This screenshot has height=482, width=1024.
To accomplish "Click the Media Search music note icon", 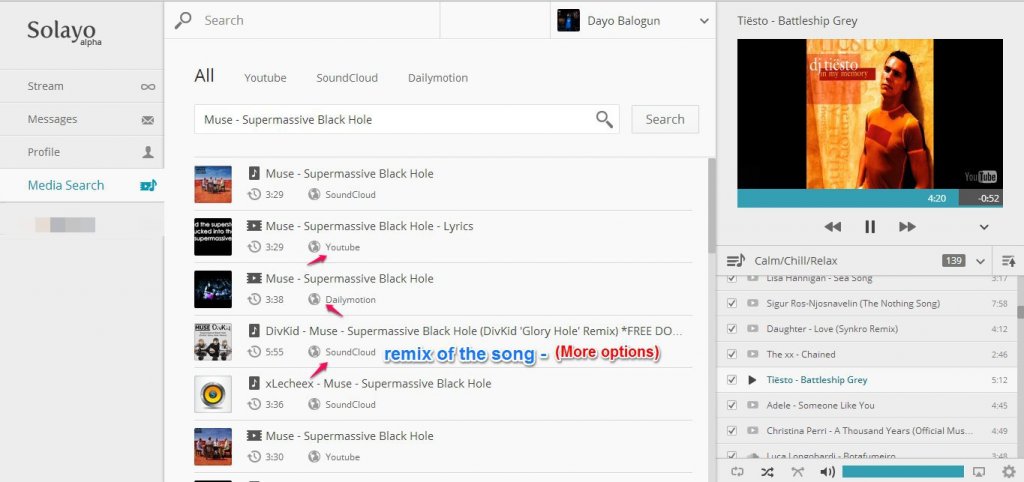I will pos(148,185).
